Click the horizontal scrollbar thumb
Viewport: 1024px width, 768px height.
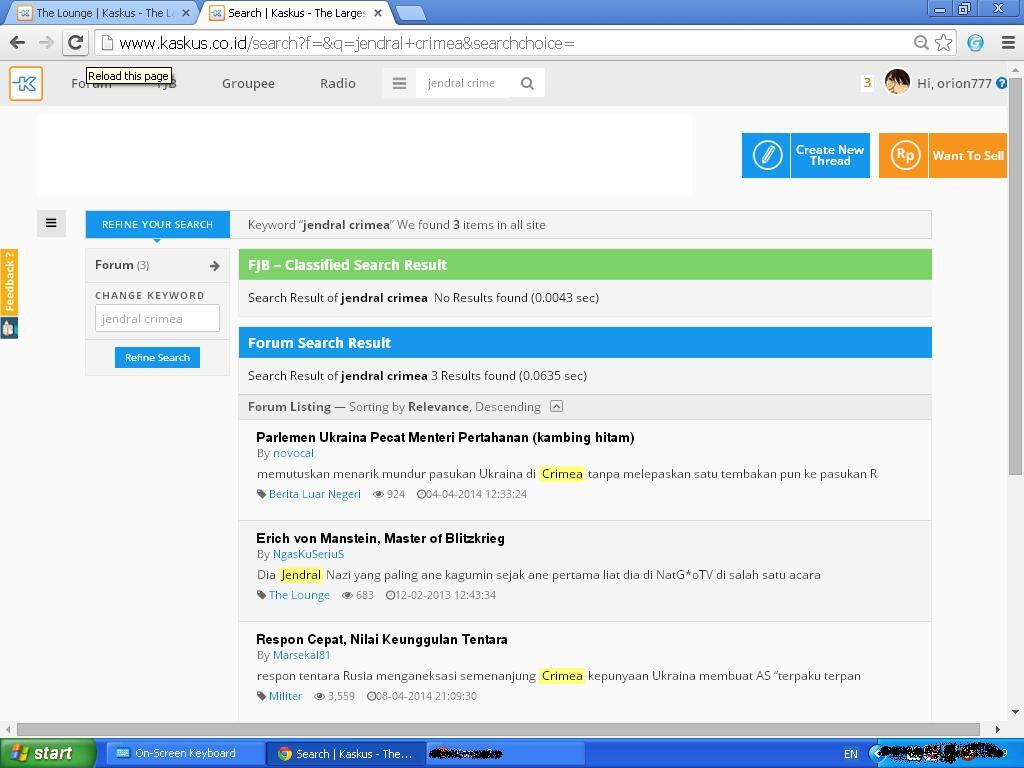(x=498, y=729)
